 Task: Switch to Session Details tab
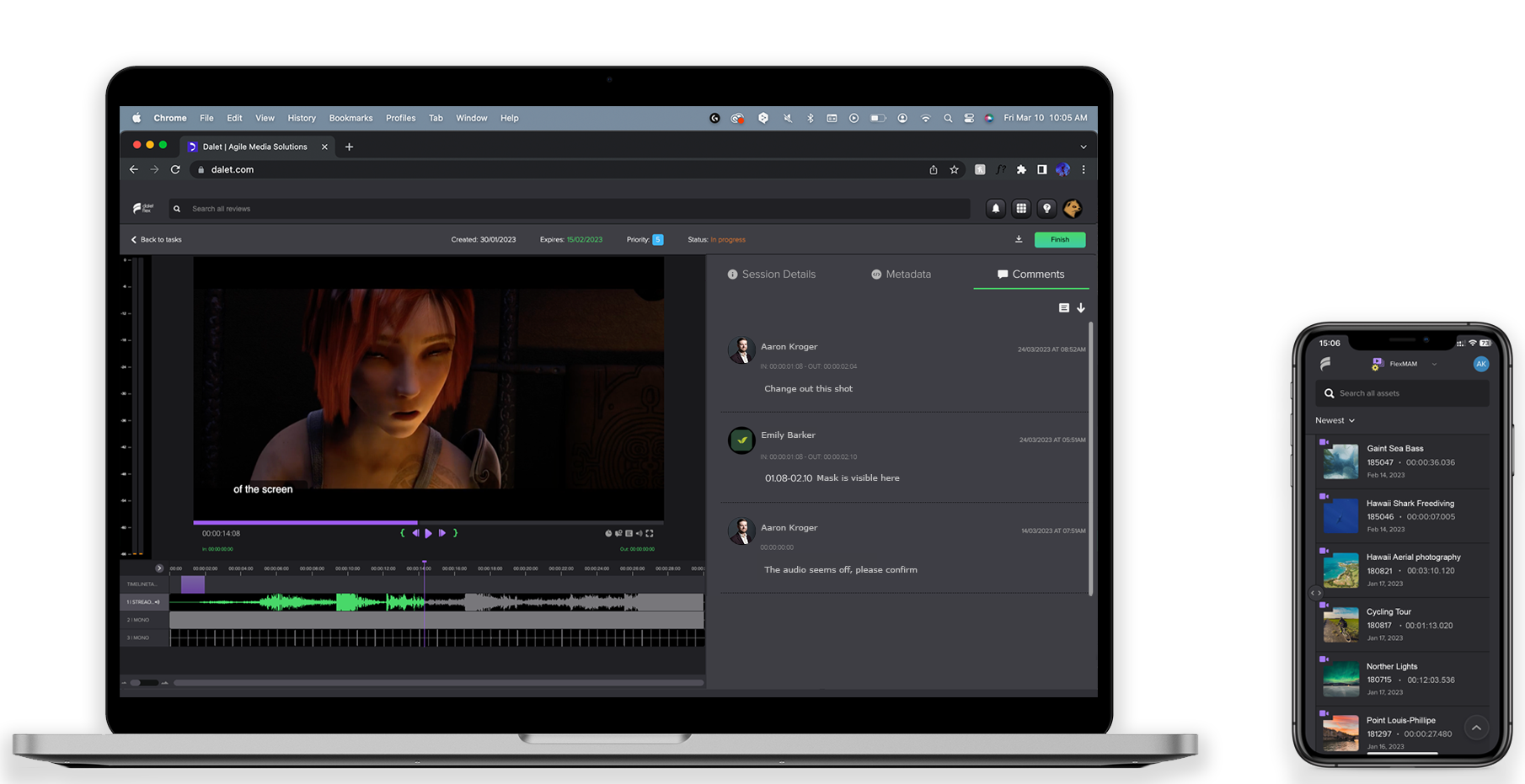772,275
